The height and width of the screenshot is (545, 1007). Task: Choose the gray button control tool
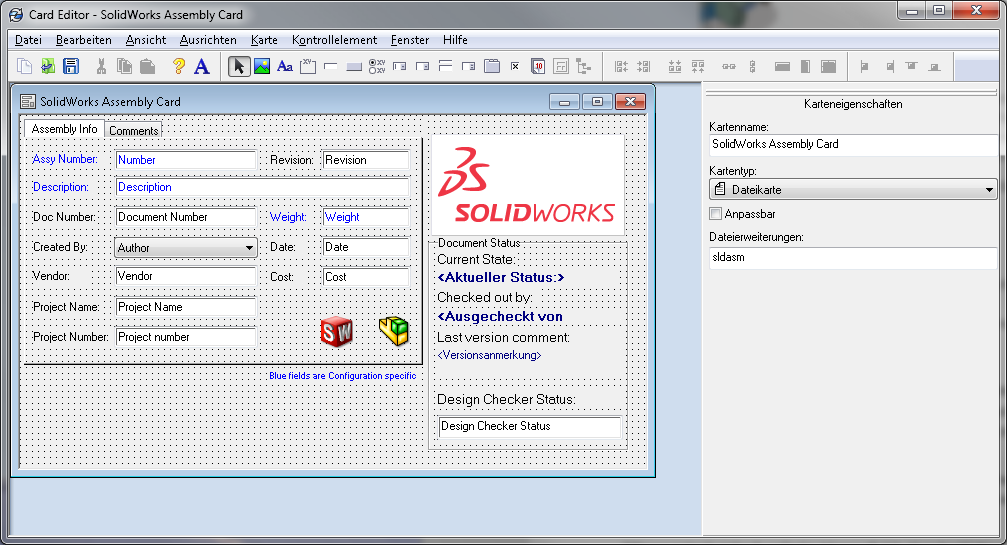point(354,67)
